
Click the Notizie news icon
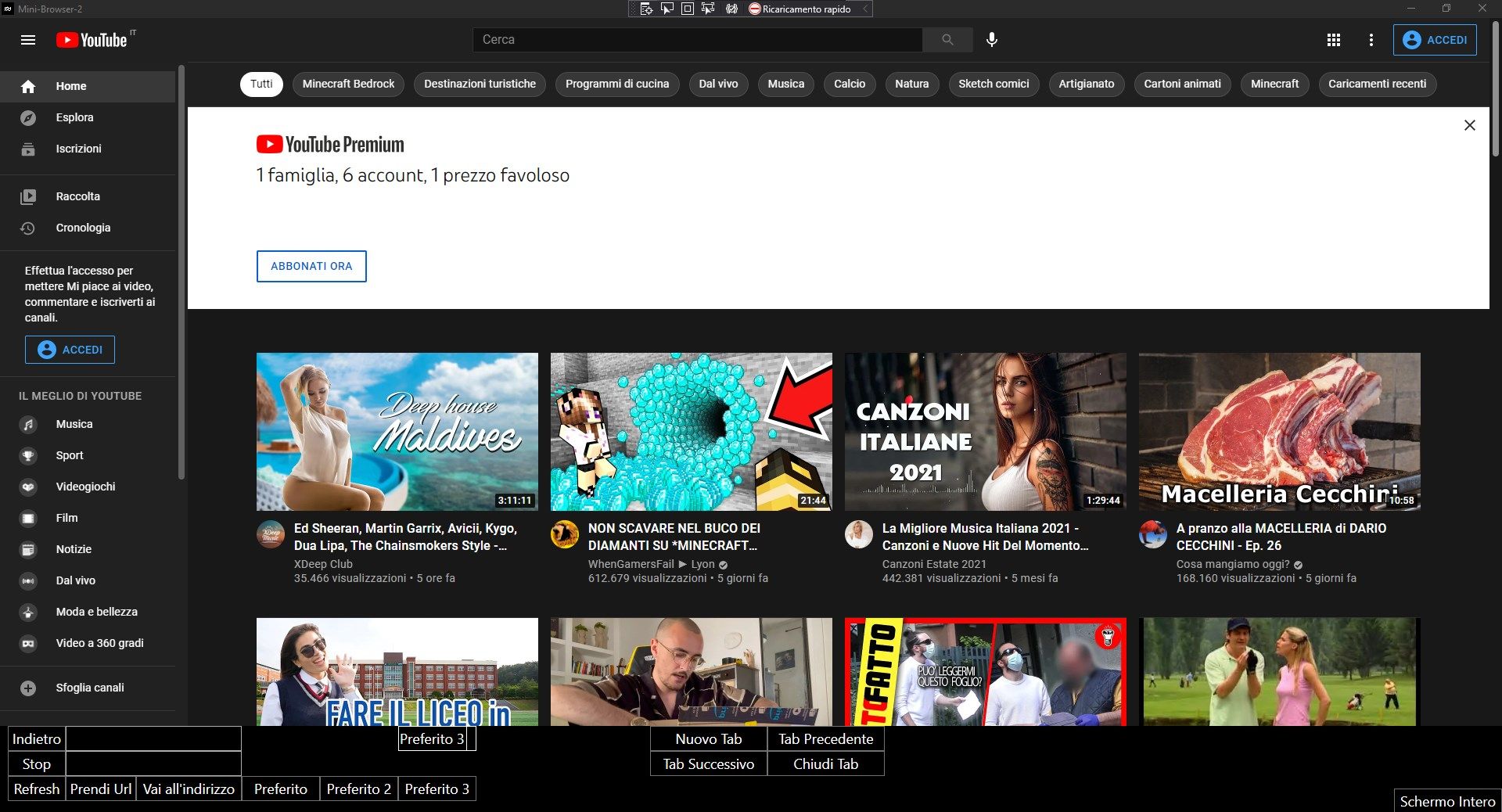click(28, 549)
